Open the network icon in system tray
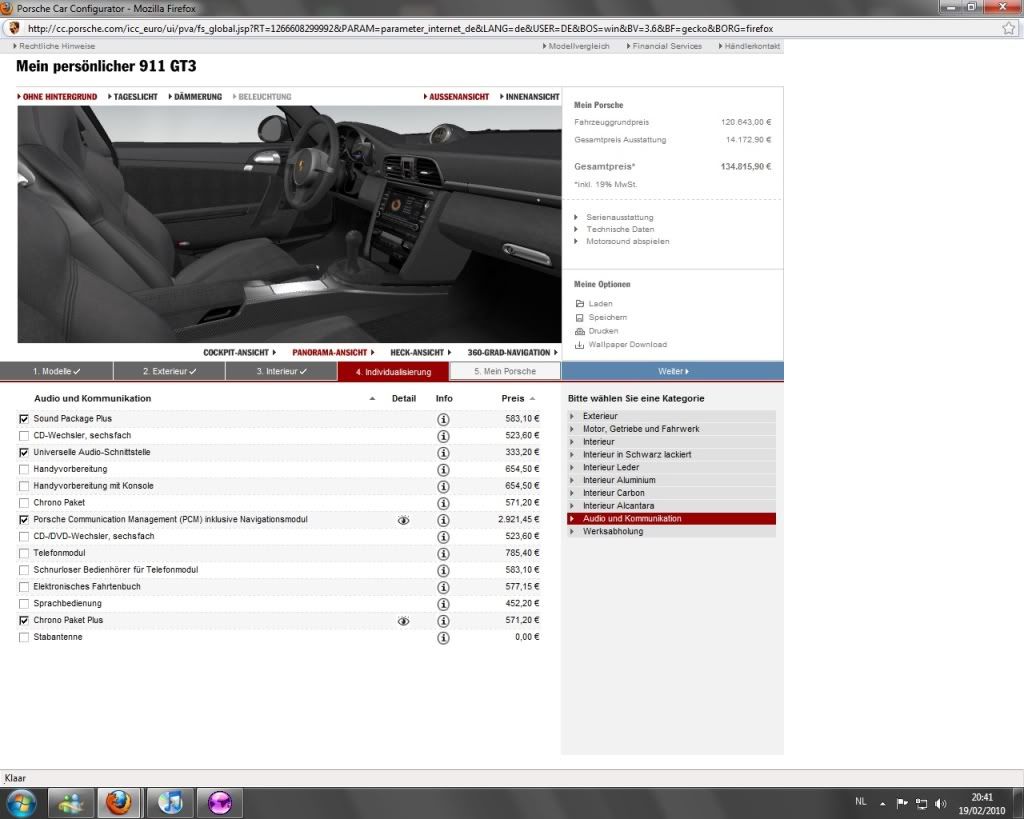The height and width of the screenshot is (819, 1024). [921, 803]
